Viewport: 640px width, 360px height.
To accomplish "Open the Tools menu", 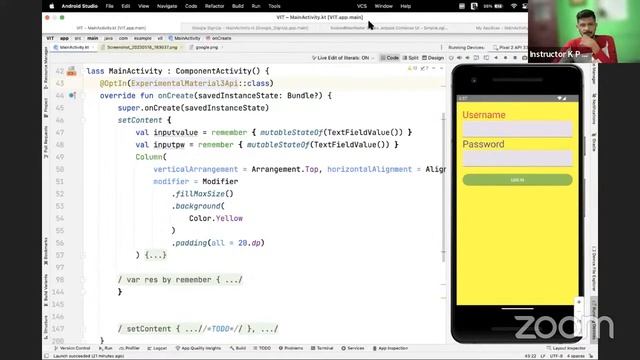I will pyautogui.click(x=274, y=6).
